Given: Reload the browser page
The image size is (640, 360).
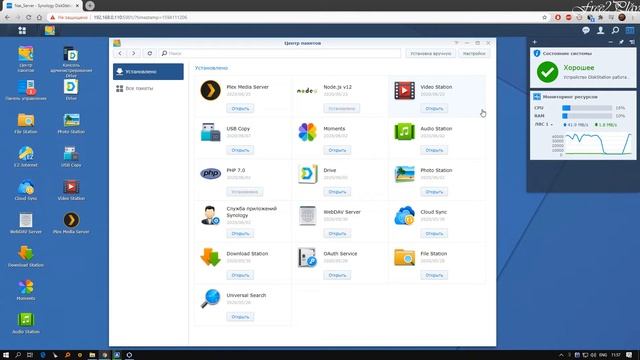Looking at the screenshot, I should [28, 18].
